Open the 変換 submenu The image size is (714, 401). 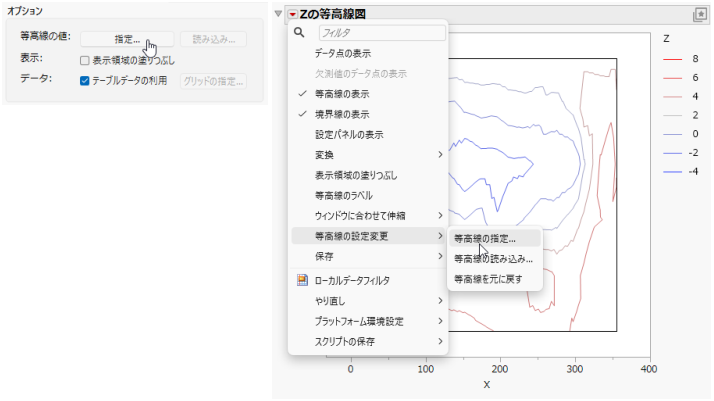[x=368, y=155]
